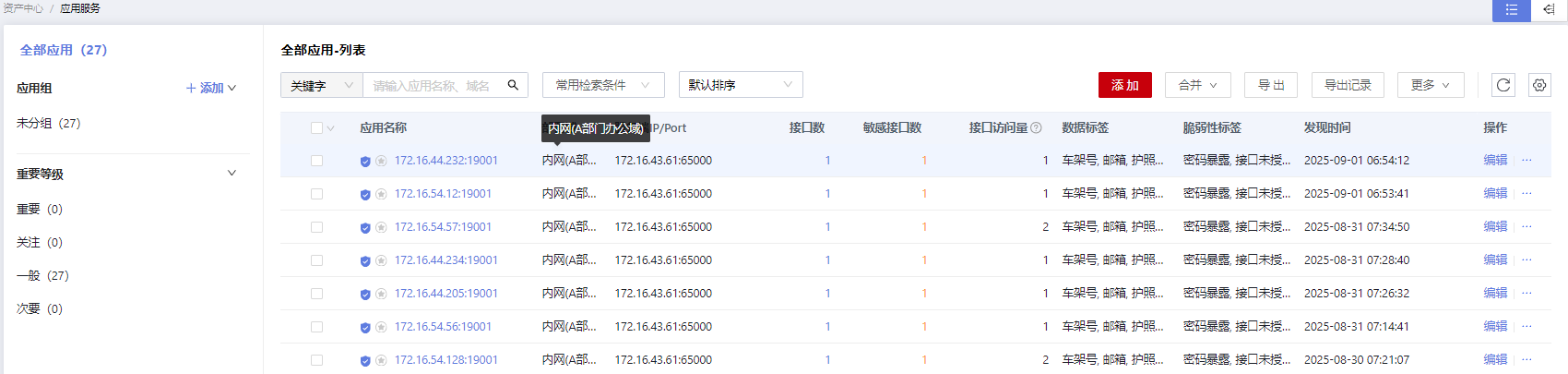Switch to list view icon at top right

click(1511, 9)
